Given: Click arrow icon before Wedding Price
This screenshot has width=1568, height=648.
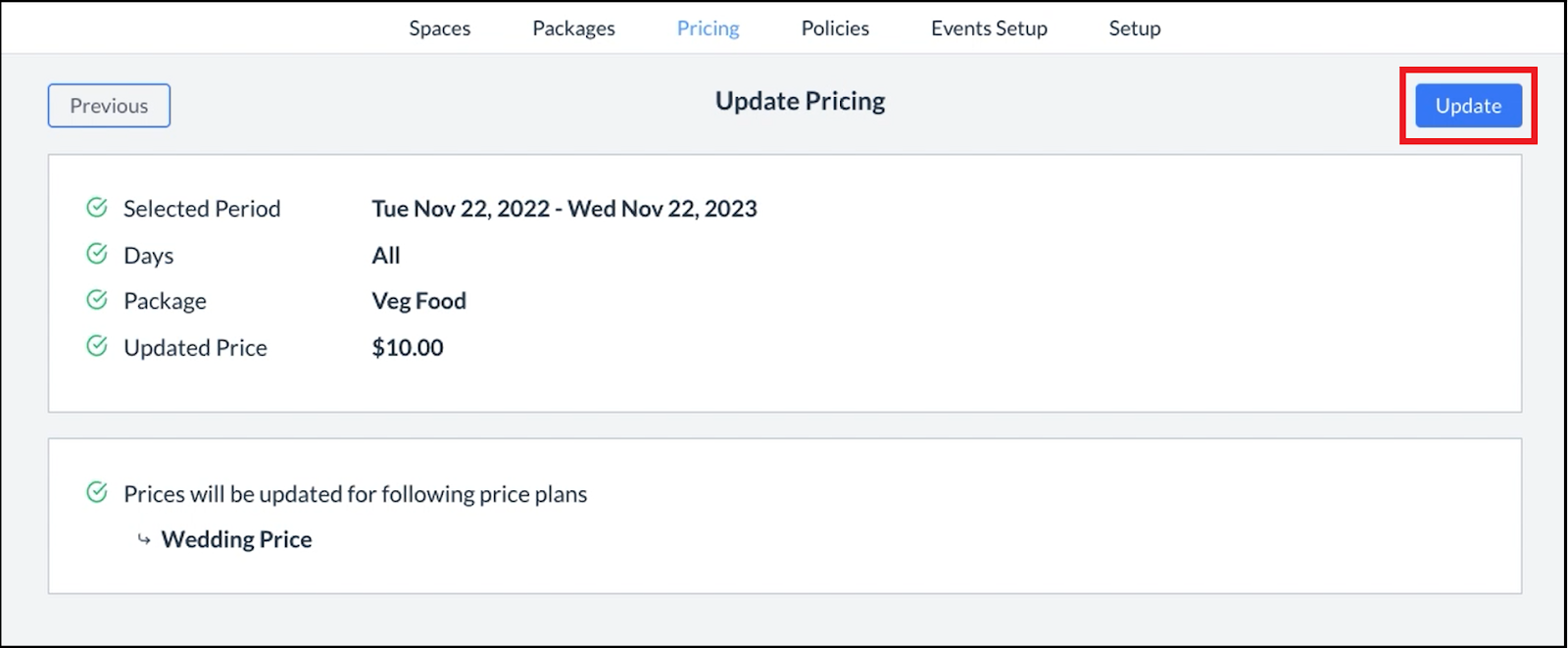Looking at the screenshot, I should 144,539.
